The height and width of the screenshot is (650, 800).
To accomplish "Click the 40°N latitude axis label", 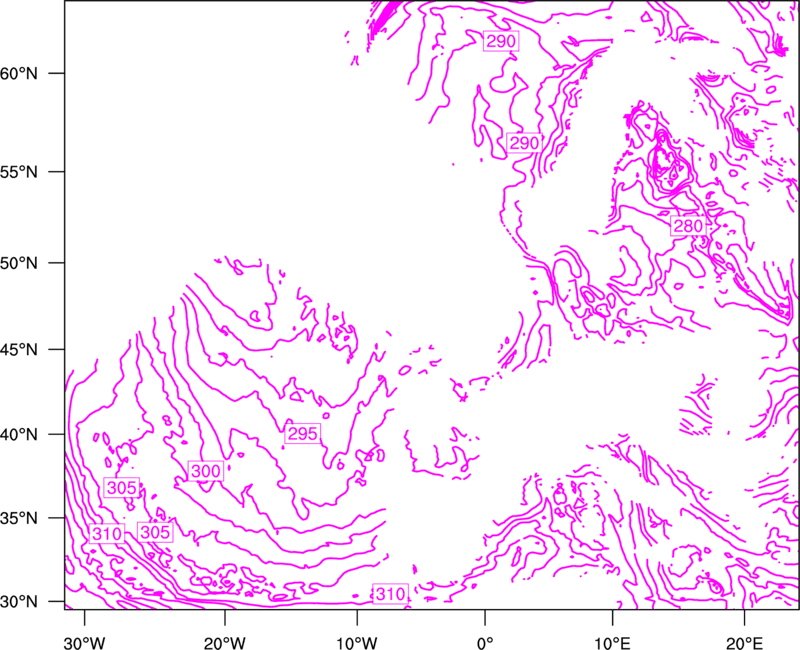I will pos(19,434).
